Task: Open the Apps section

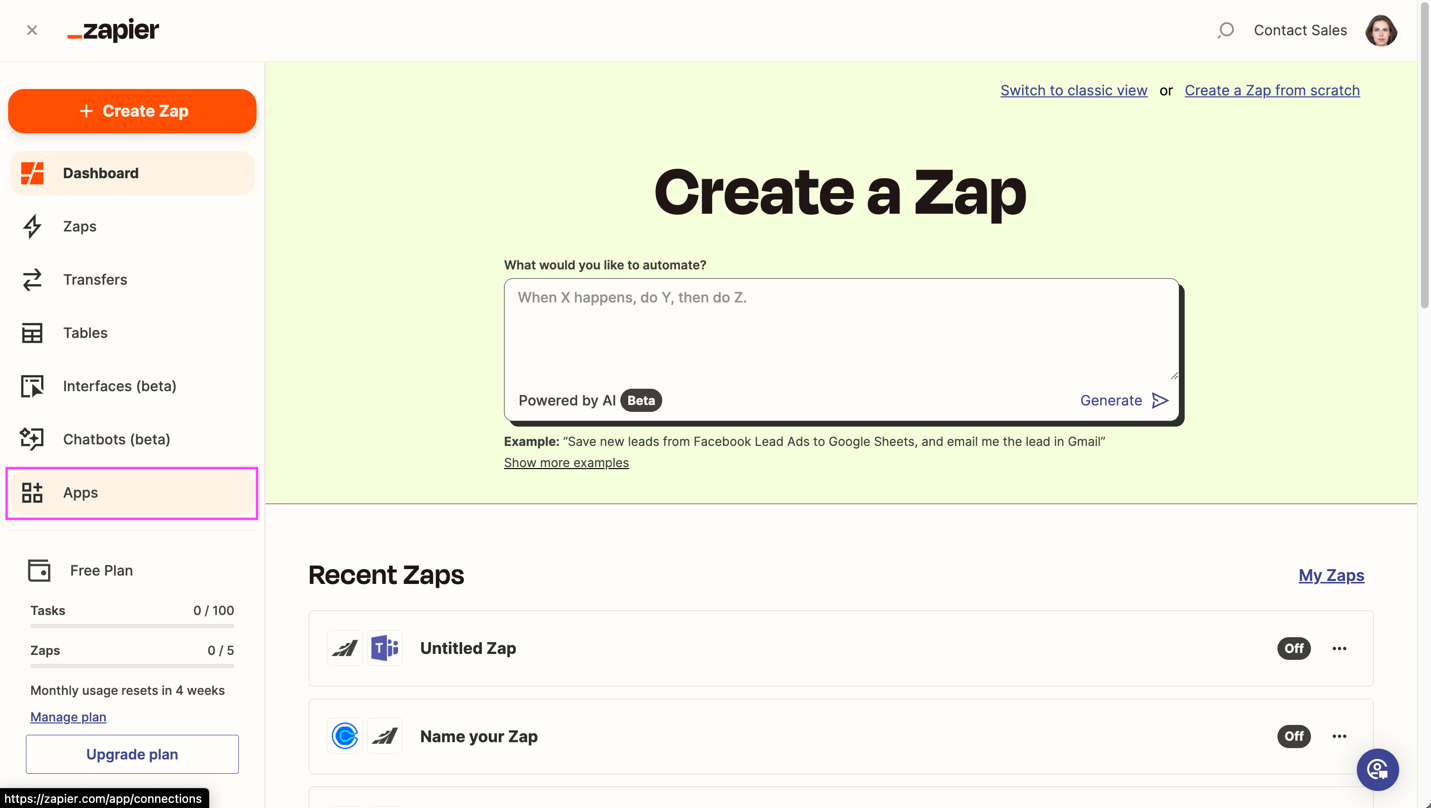Action: pyautogui.click(x=80, y=492)
